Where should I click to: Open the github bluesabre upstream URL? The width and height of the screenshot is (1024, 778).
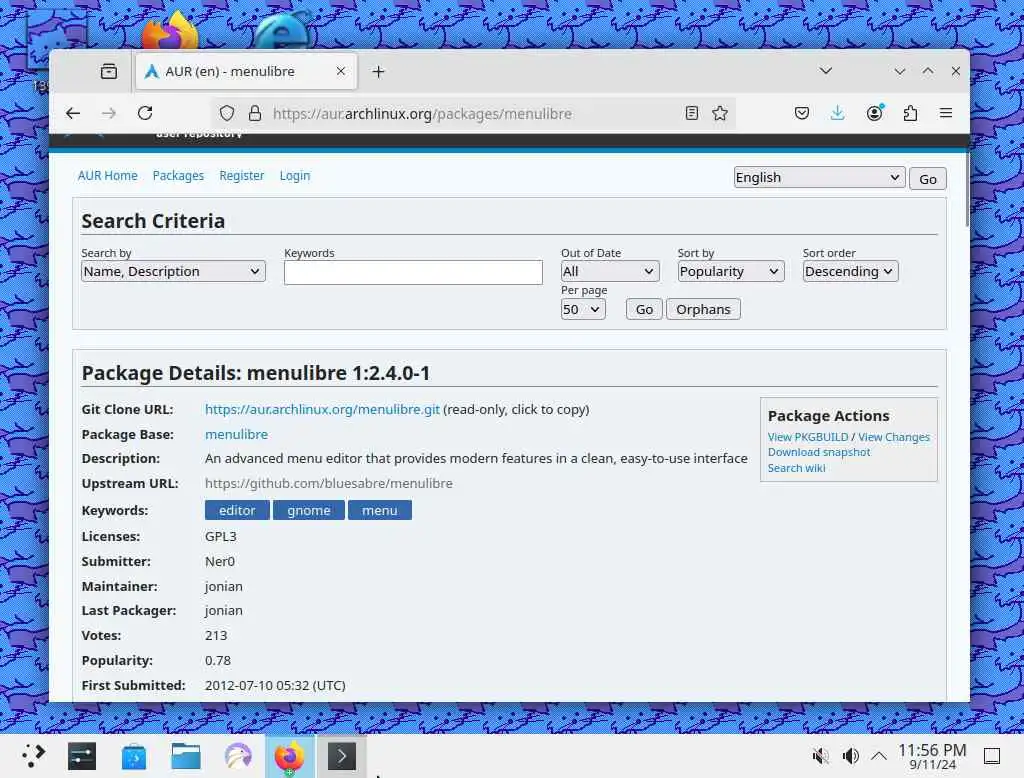pyautogui.click(x=328, y=483)
